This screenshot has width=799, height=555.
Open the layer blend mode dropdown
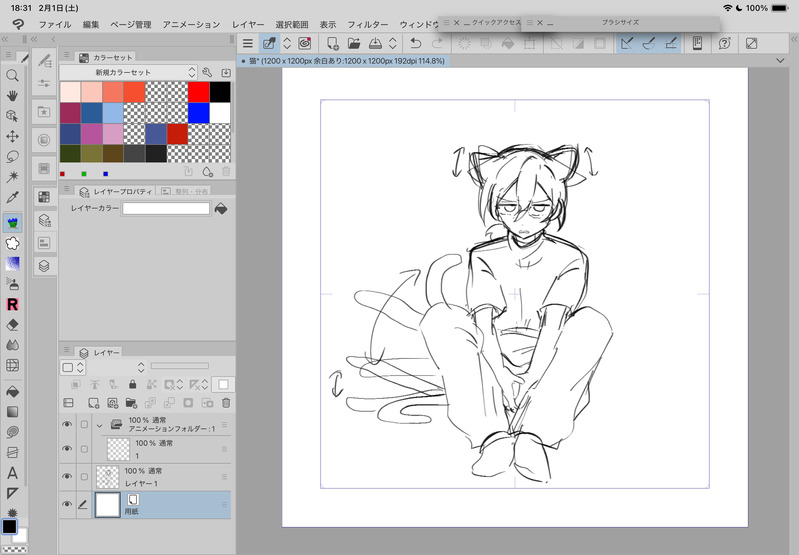pyautogui.click(x=141, y=367)
